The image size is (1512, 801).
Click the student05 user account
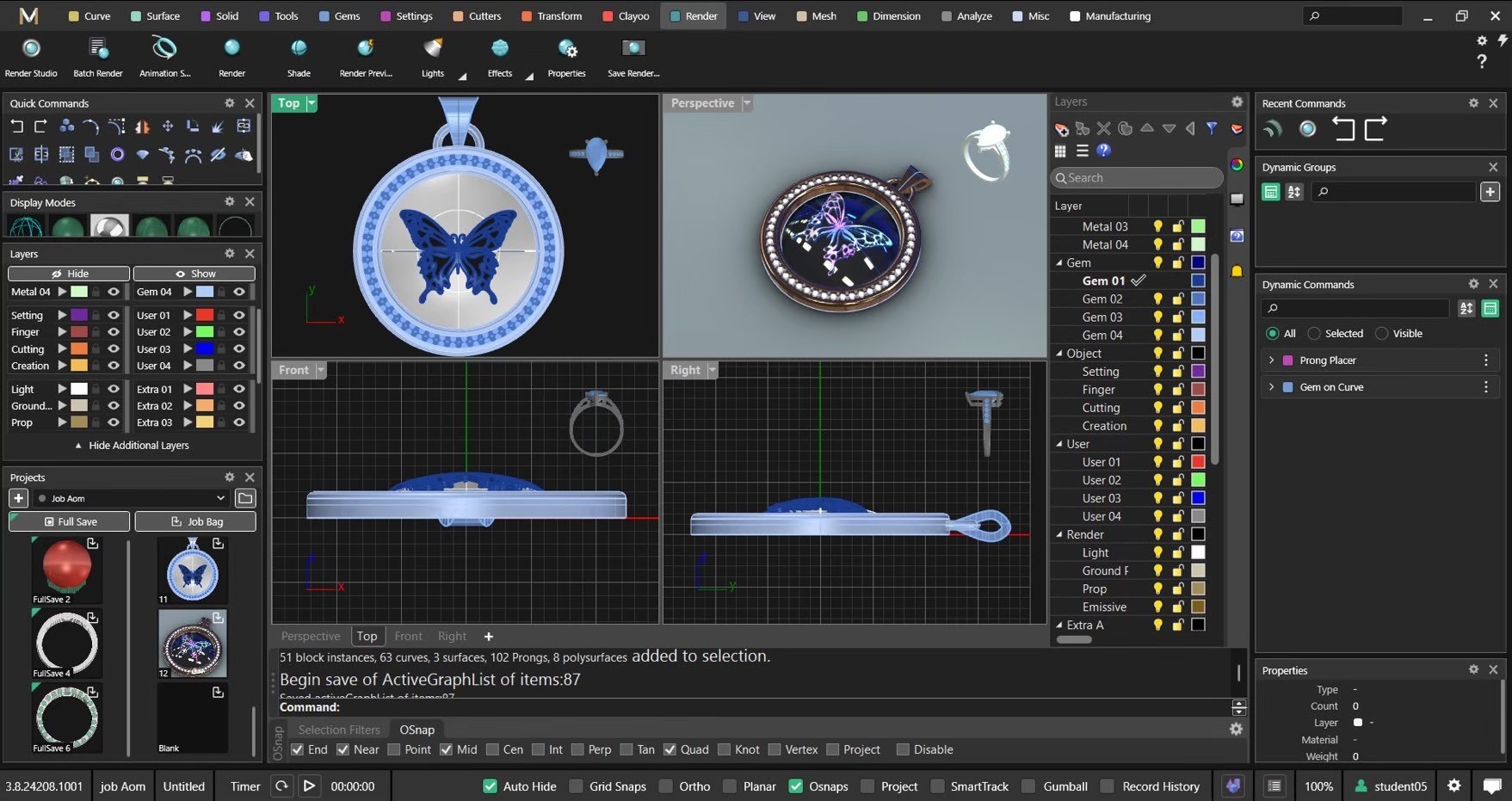(x=1391, y=786)
